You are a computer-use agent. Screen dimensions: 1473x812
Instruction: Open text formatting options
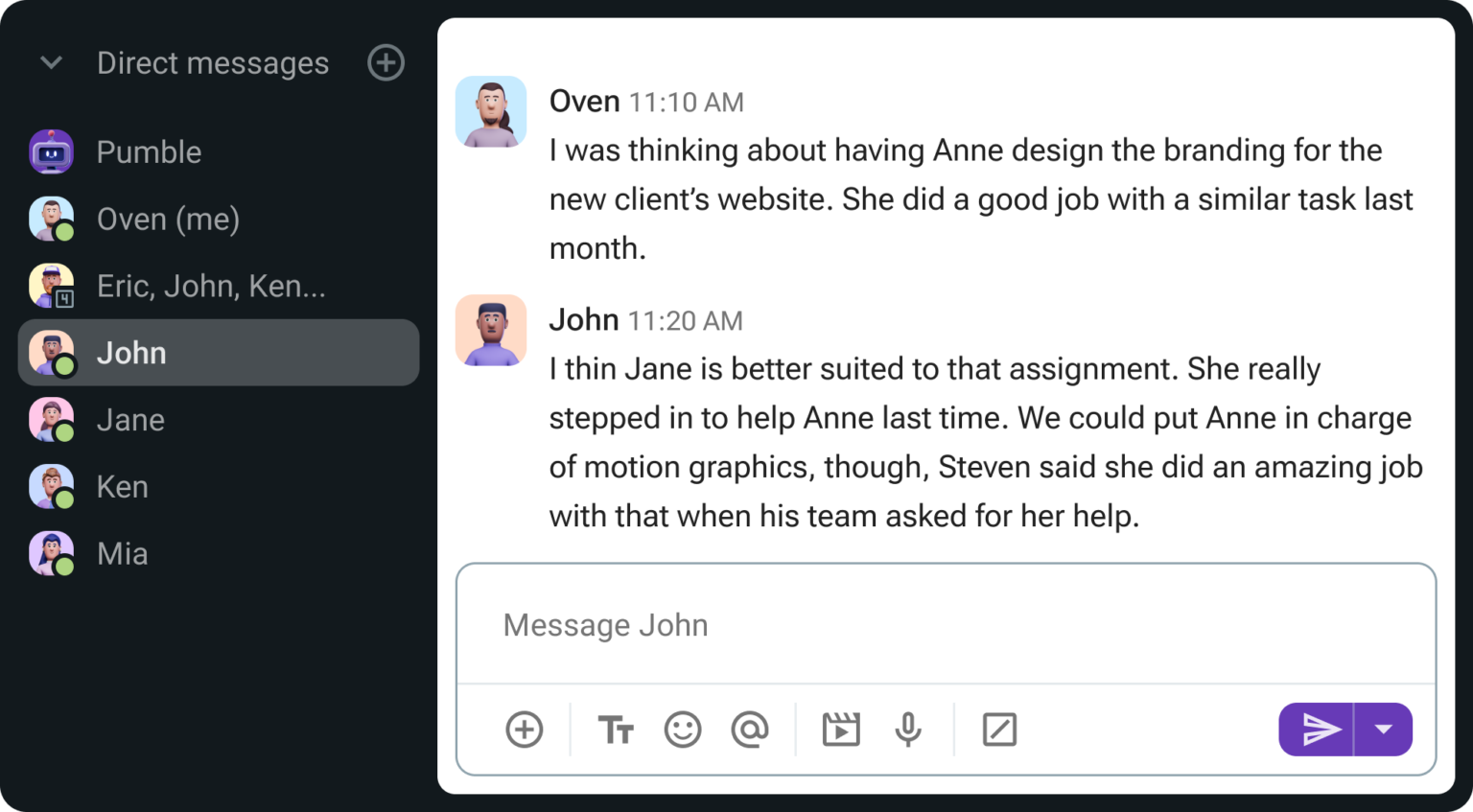click(617, 729)
